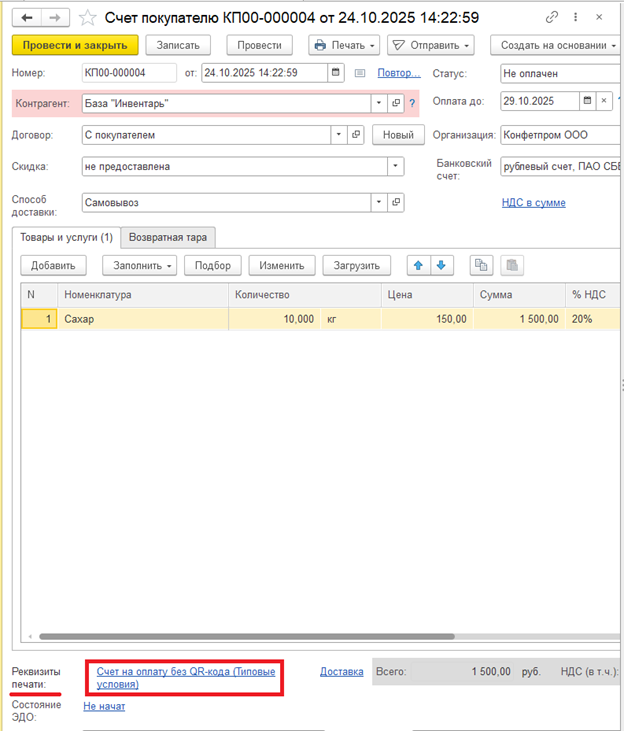Open the Создать на основании menu
Image resolution: width=624 pixels, height=731 pixels.
(x=557, y=45)
